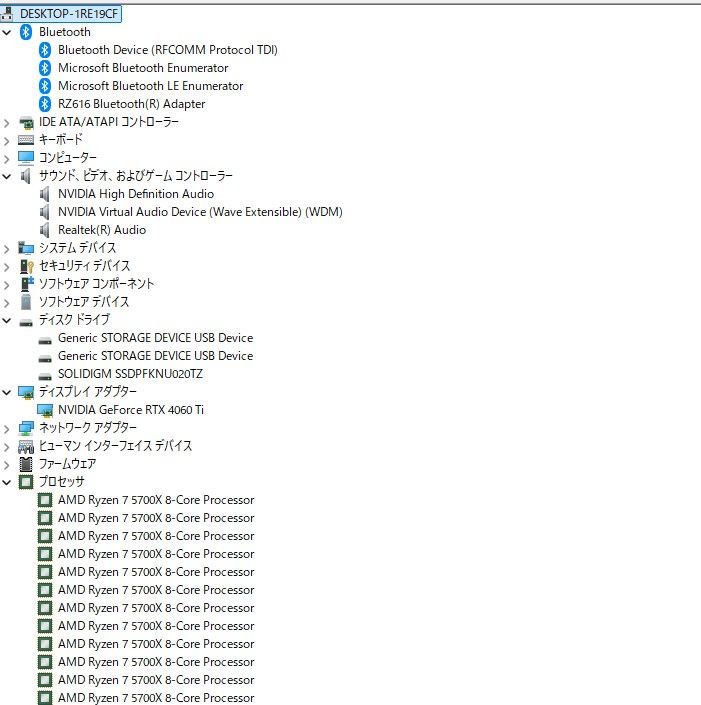Image resolution: width=701 pixels, height=705 pixels.
Task: Expand the ネットワーク アダプター category
Action: (7, 429)
